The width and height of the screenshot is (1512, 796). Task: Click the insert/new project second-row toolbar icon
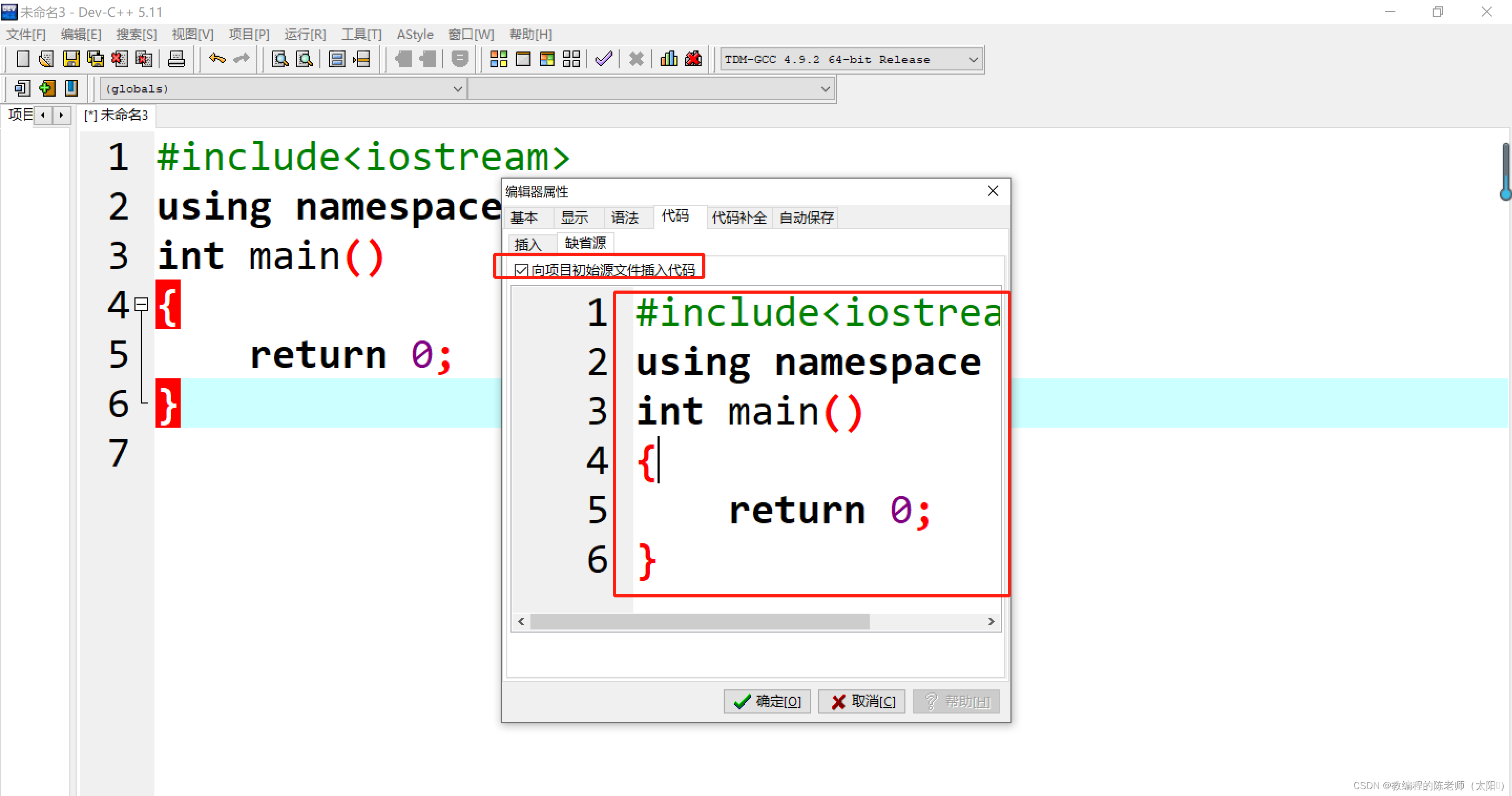pyautogui.click(x=23, y=89)
